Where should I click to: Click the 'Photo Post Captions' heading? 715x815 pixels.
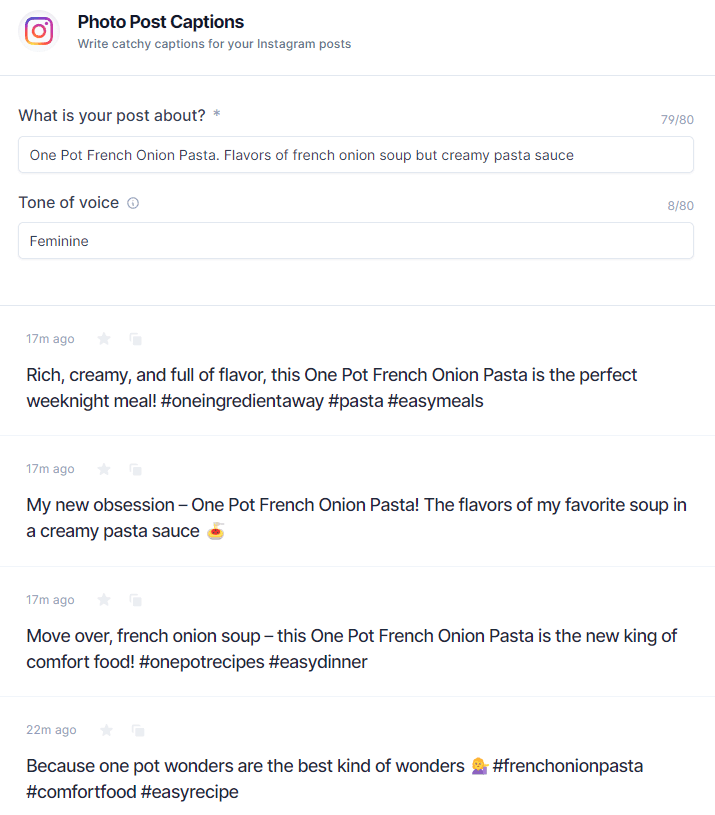click(160, 21)
